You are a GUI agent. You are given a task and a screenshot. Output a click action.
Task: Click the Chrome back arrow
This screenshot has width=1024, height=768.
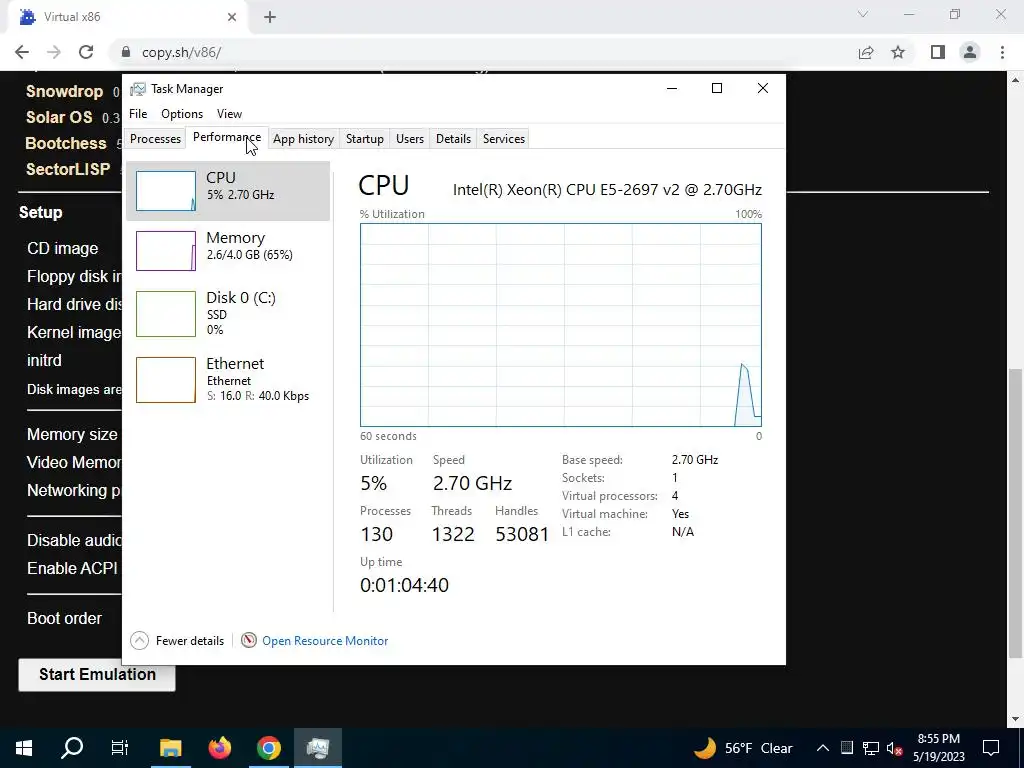22,52
